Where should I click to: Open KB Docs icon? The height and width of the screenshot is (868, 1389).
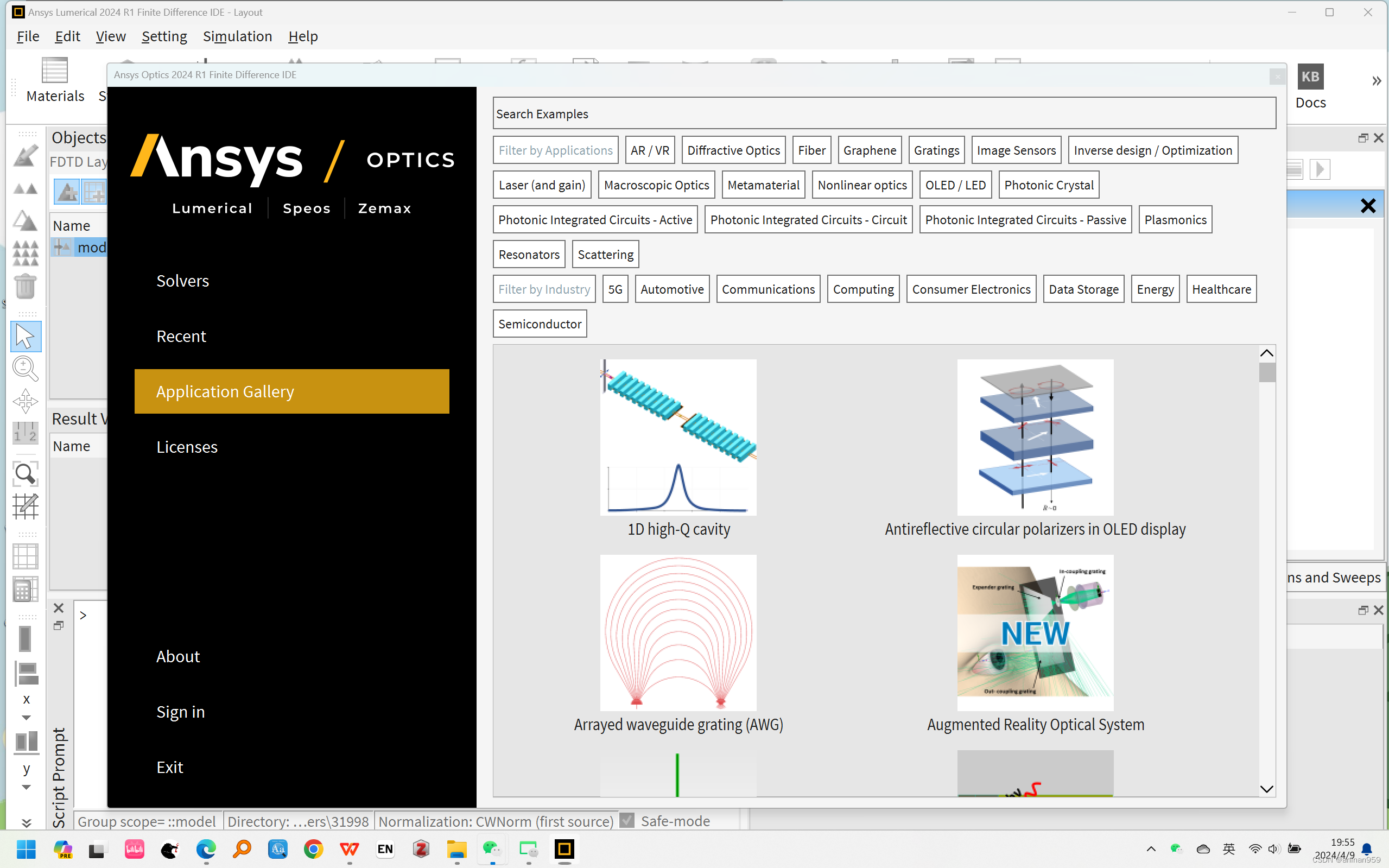click(x=1310, y=77)
